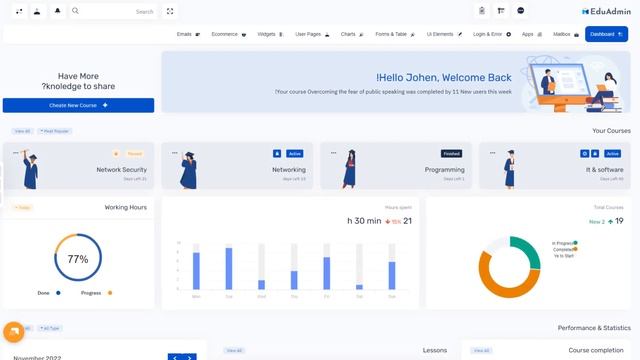640x360 pixels.
Task: Open the UI Elements menu
Action: tap(444, 34)
